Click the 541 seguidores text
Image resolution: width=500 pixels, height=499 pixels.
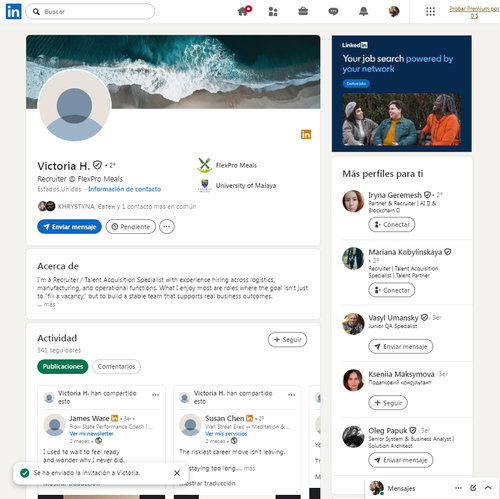tap(59, 350)
